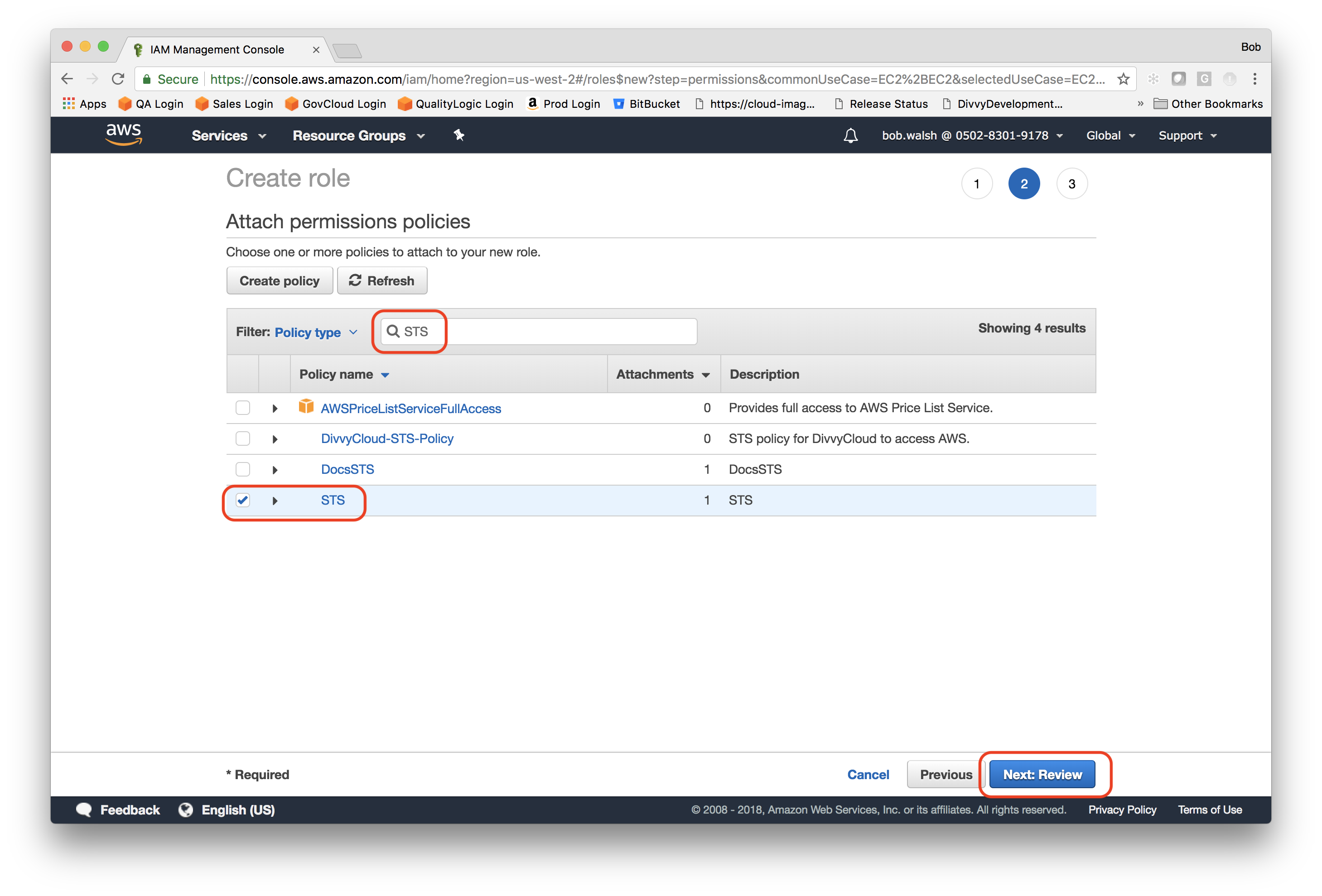Click the Create policy button
Screen dimensions: 1322x896
pyautogui.click(x=279, y=280)
